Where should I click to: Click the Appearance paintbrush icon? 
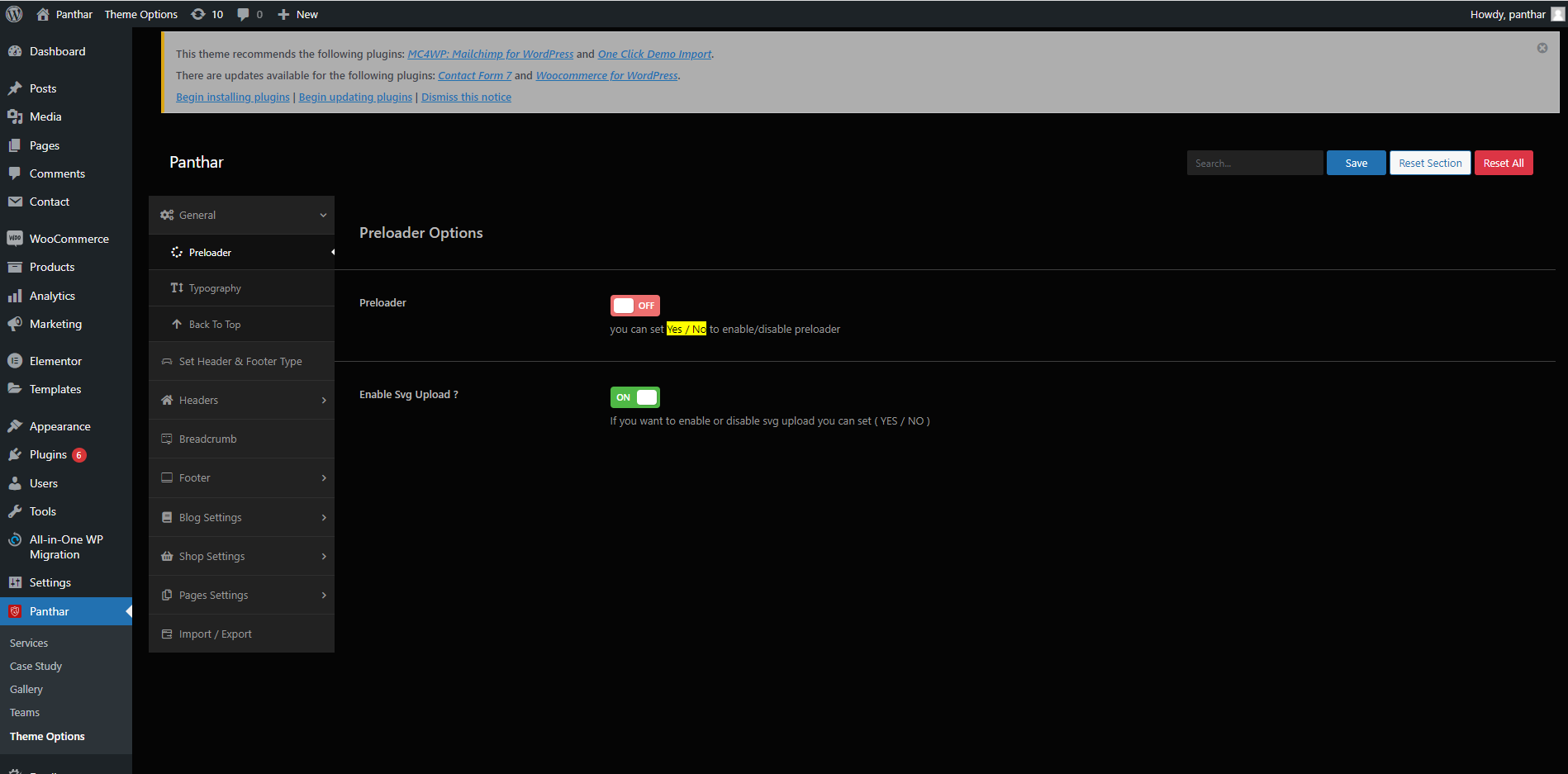point(15,426)
